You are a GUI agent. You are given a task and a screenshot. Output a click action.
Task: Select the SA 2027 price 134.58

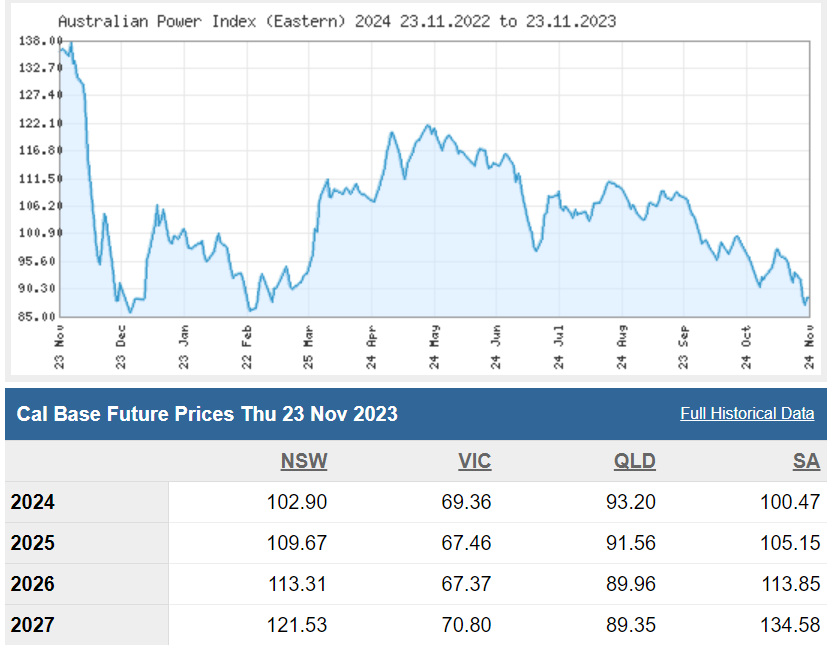click(x=790, y=625)
